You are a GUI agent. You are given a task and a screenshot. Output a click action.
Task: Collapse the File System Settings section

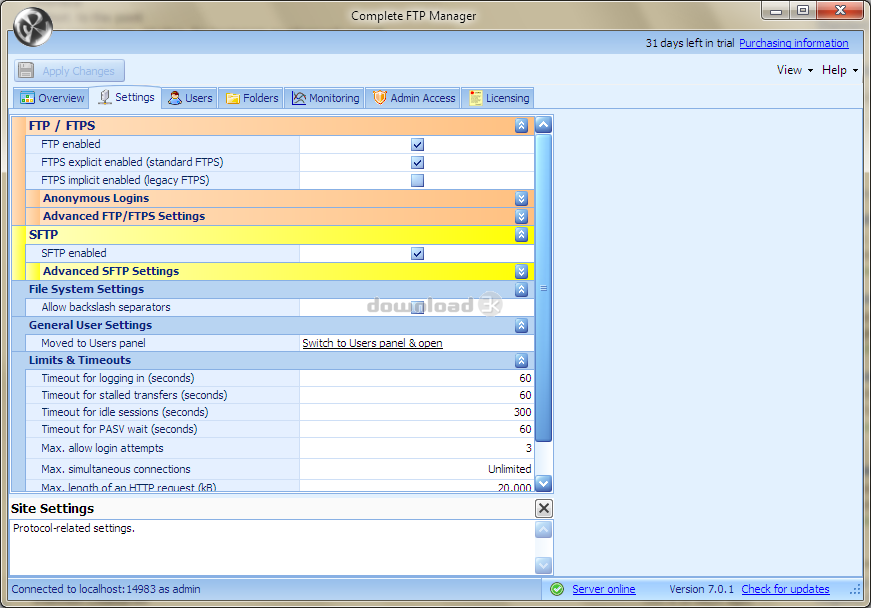[521, 289]
